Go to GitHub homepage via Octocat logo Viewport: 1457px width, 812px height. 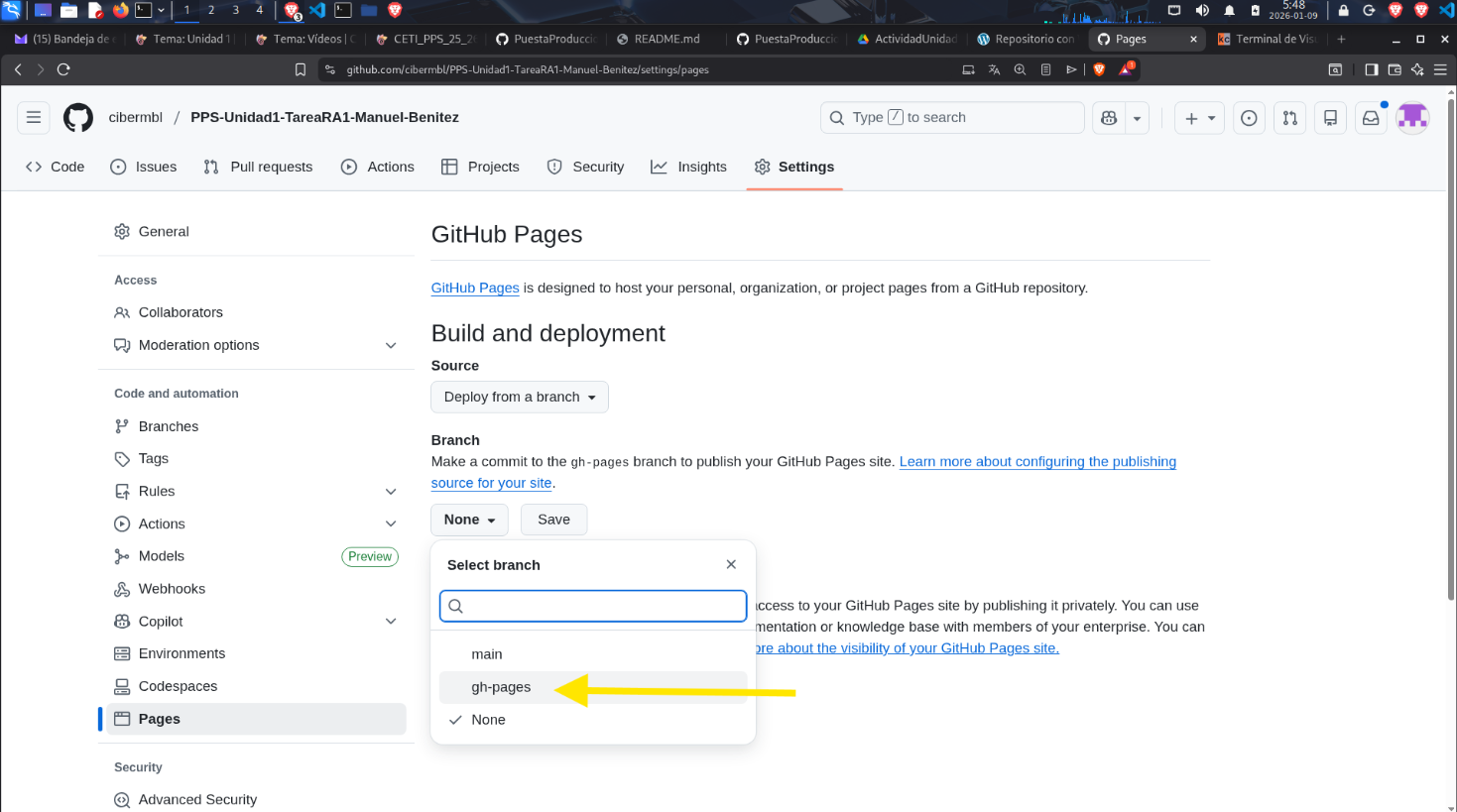click(x=78, y=117)
